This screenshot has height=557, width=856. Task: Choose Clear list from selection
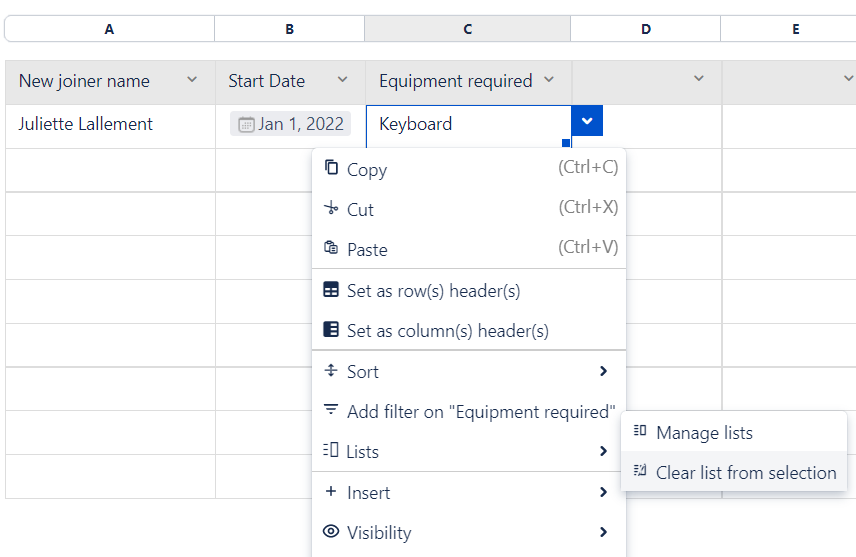[745, 473]
